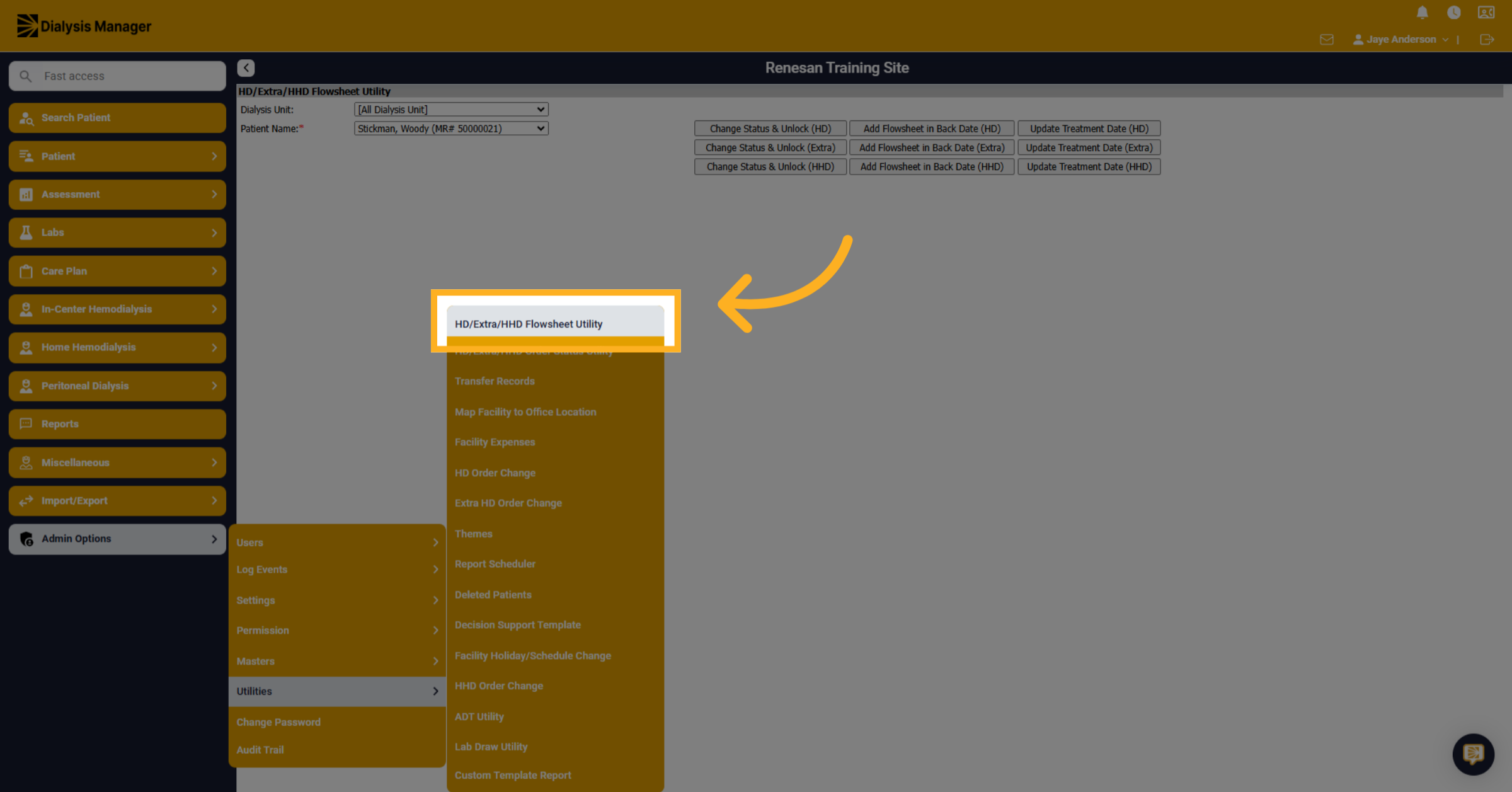
Task: Click the logout icon at top right
Action: [1487, 40]
